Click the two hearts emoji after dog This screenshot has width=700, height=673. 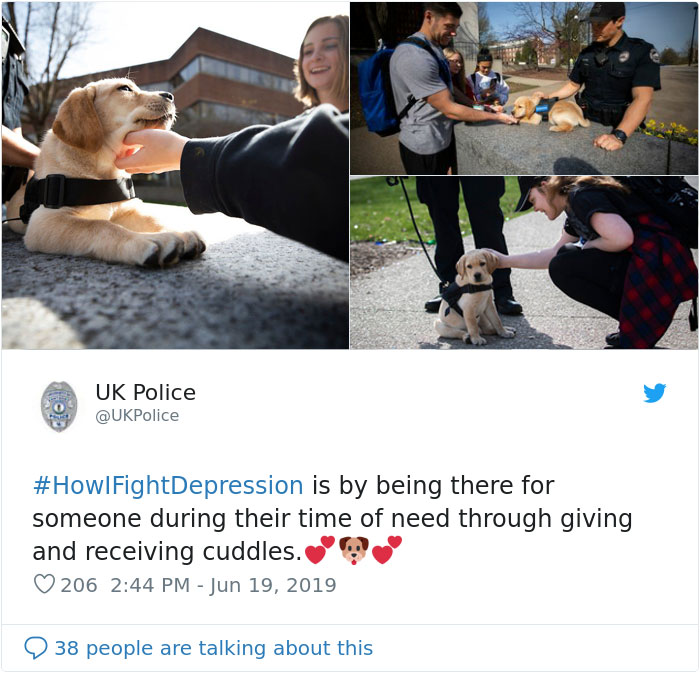(x=387, y=550)
